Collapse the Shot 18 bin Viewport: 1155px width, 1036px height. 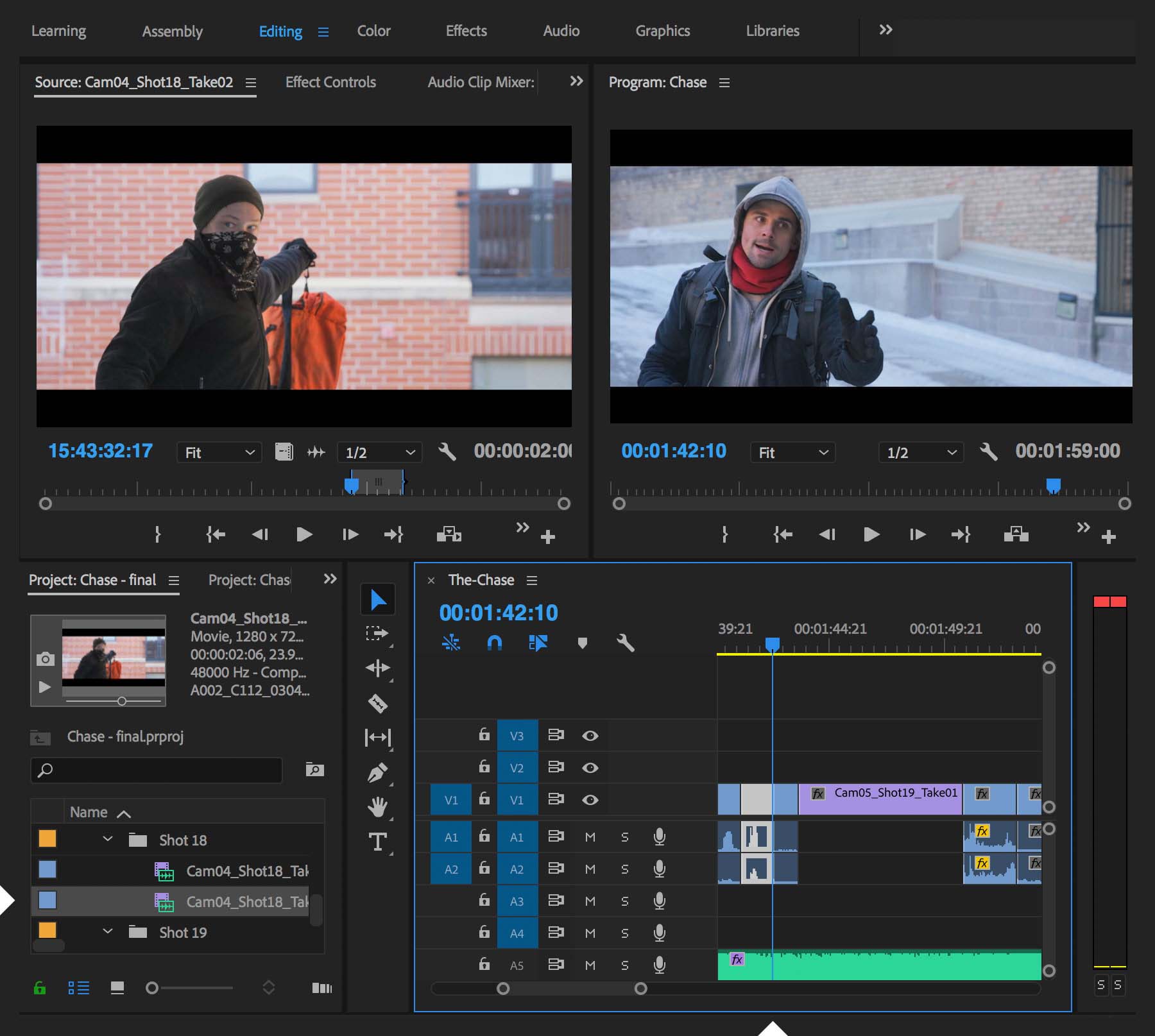[108, 840]
